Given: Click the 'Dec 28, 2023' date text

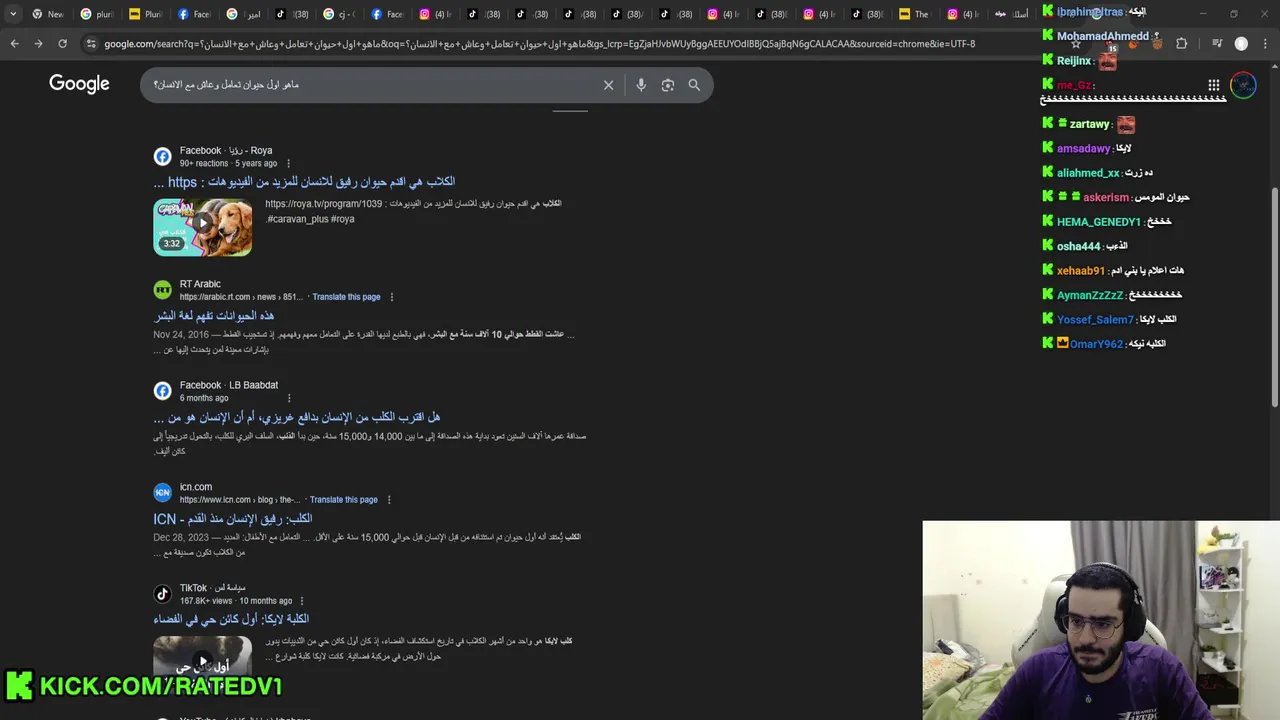Looking at the screenshot, I should [x=181, y=537].
